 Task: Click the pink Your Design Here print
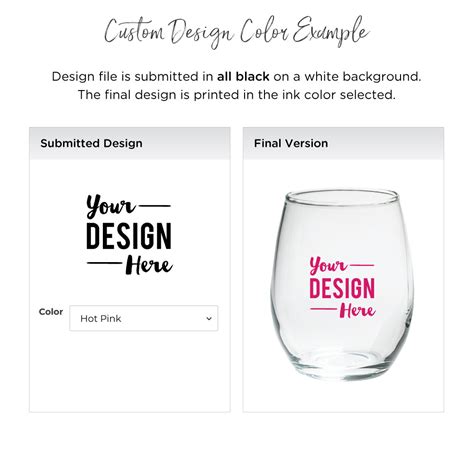click(x=342, y=287)
